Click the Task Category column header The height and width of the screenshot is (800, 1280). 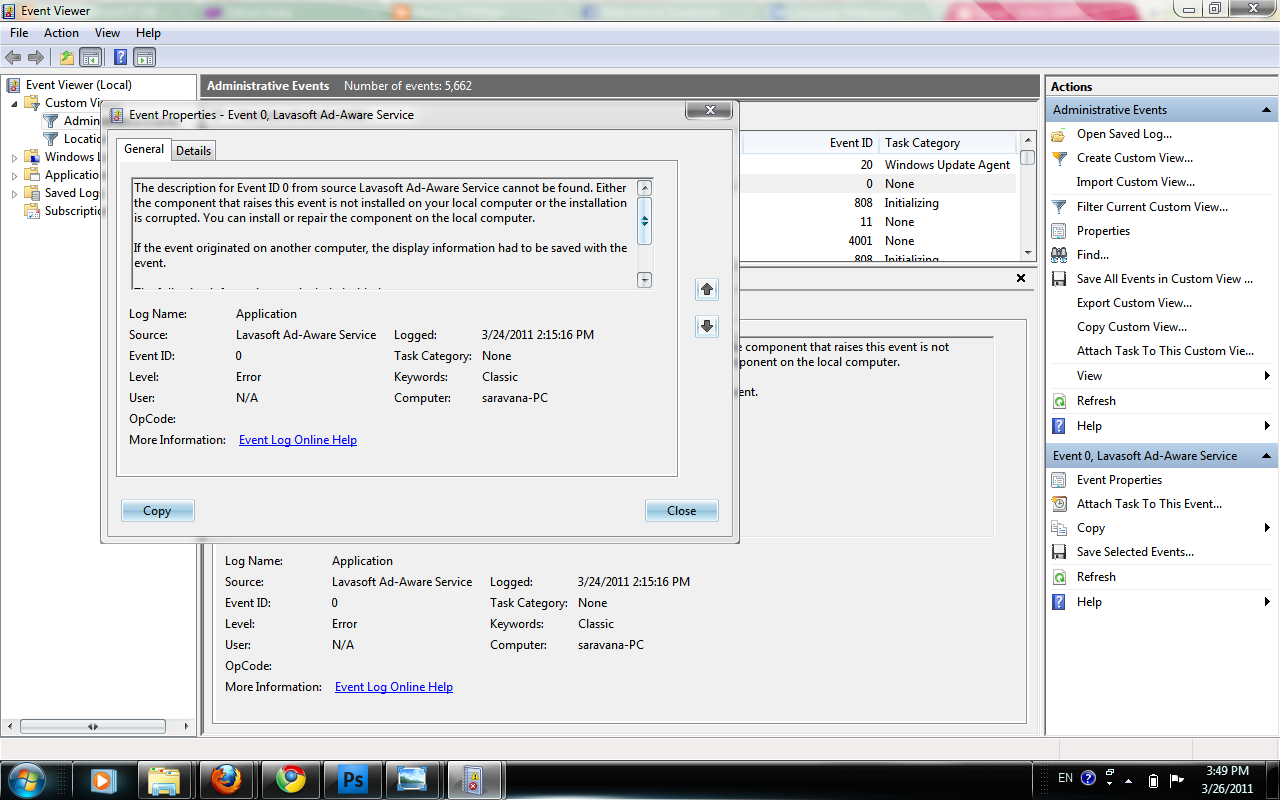tap(922, 143)
